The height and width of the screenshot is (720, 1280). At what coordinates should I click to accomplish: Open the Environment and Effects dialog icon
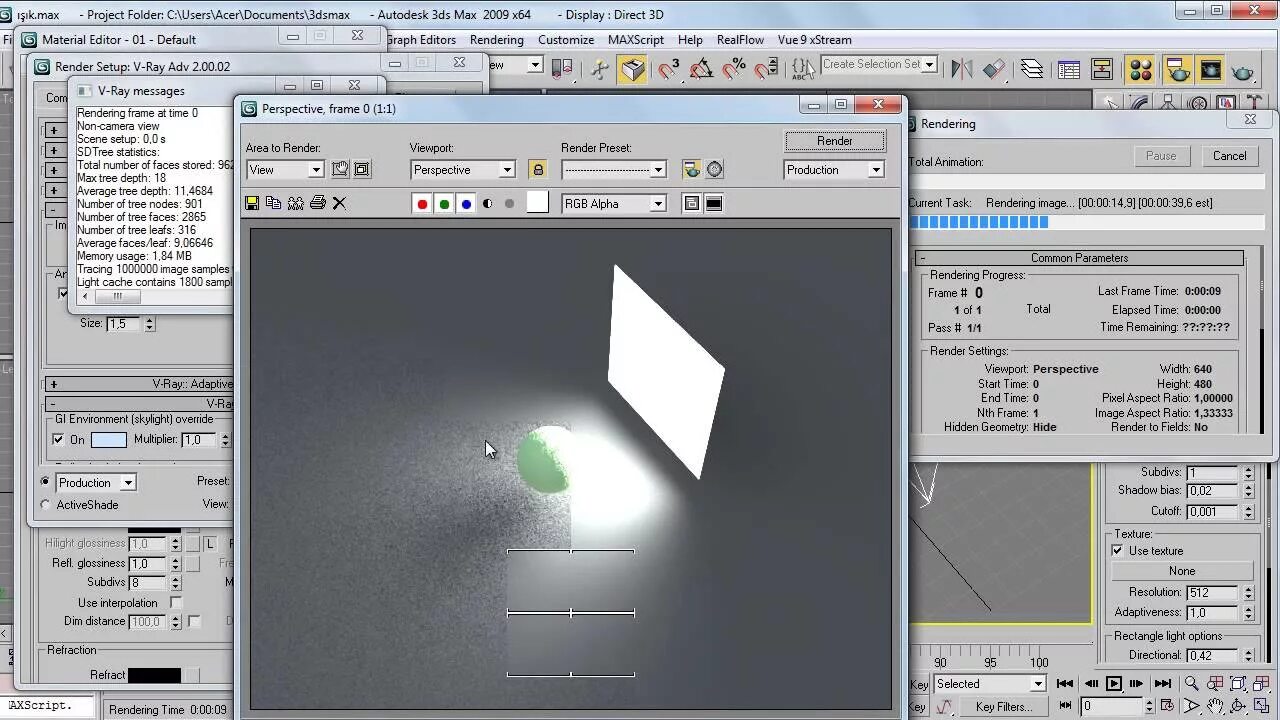click(715, 170)
